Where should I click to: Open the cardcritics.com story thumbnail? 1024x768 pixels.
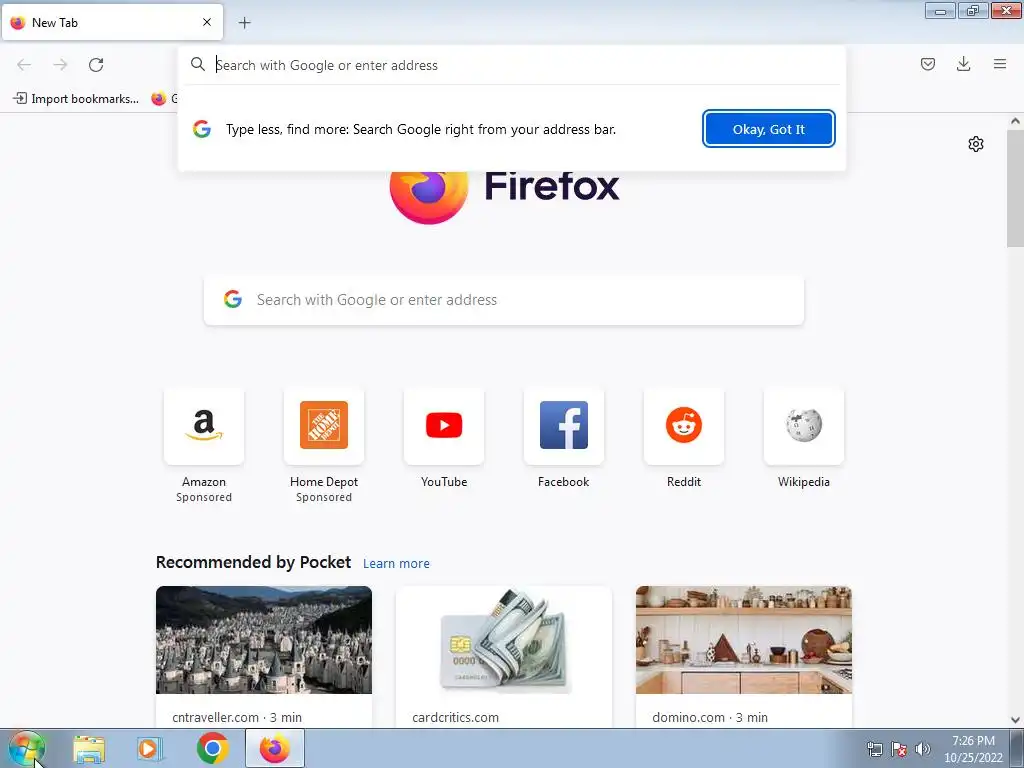pos(504,640)
